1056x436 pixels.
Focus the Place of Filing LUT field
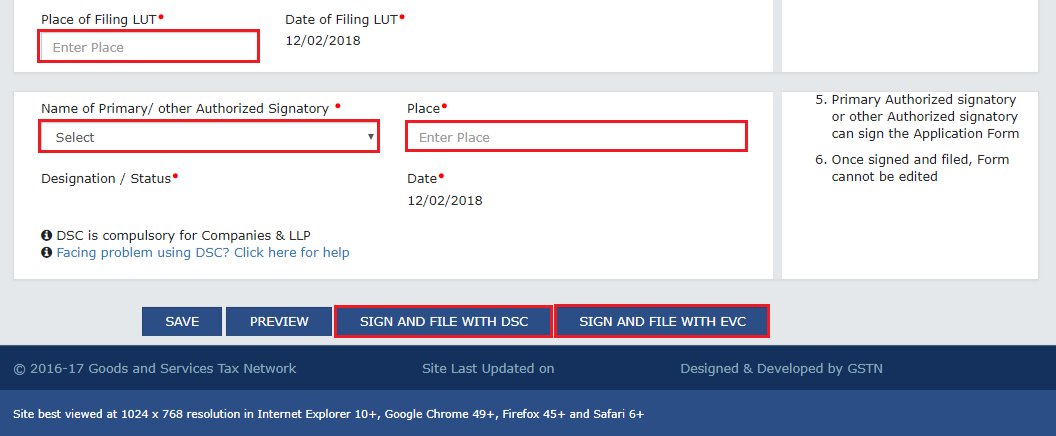149,47
